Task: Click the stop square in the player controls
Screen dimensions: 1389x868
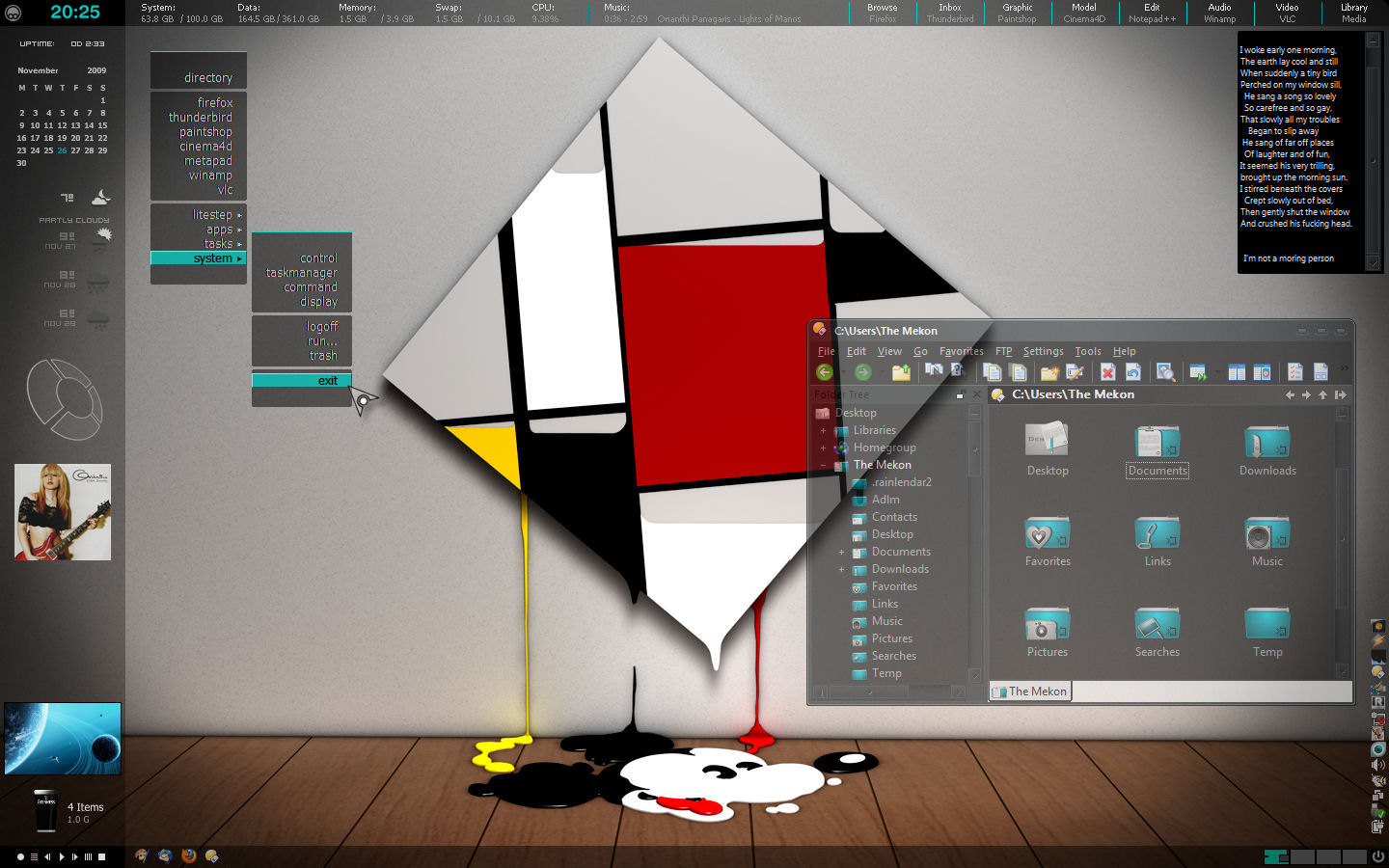Action: [x=101, y=856]
